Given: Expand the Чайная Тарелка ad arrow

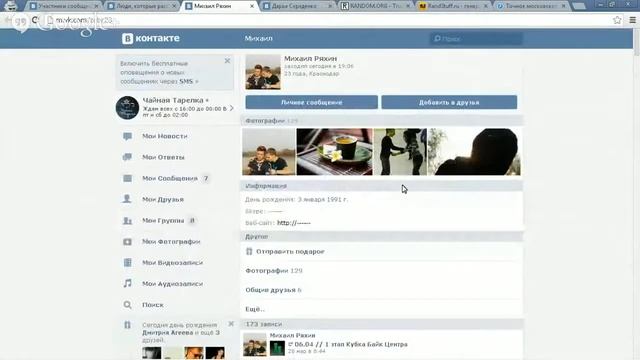Looking at the screenshot, I should click(231, 108).
